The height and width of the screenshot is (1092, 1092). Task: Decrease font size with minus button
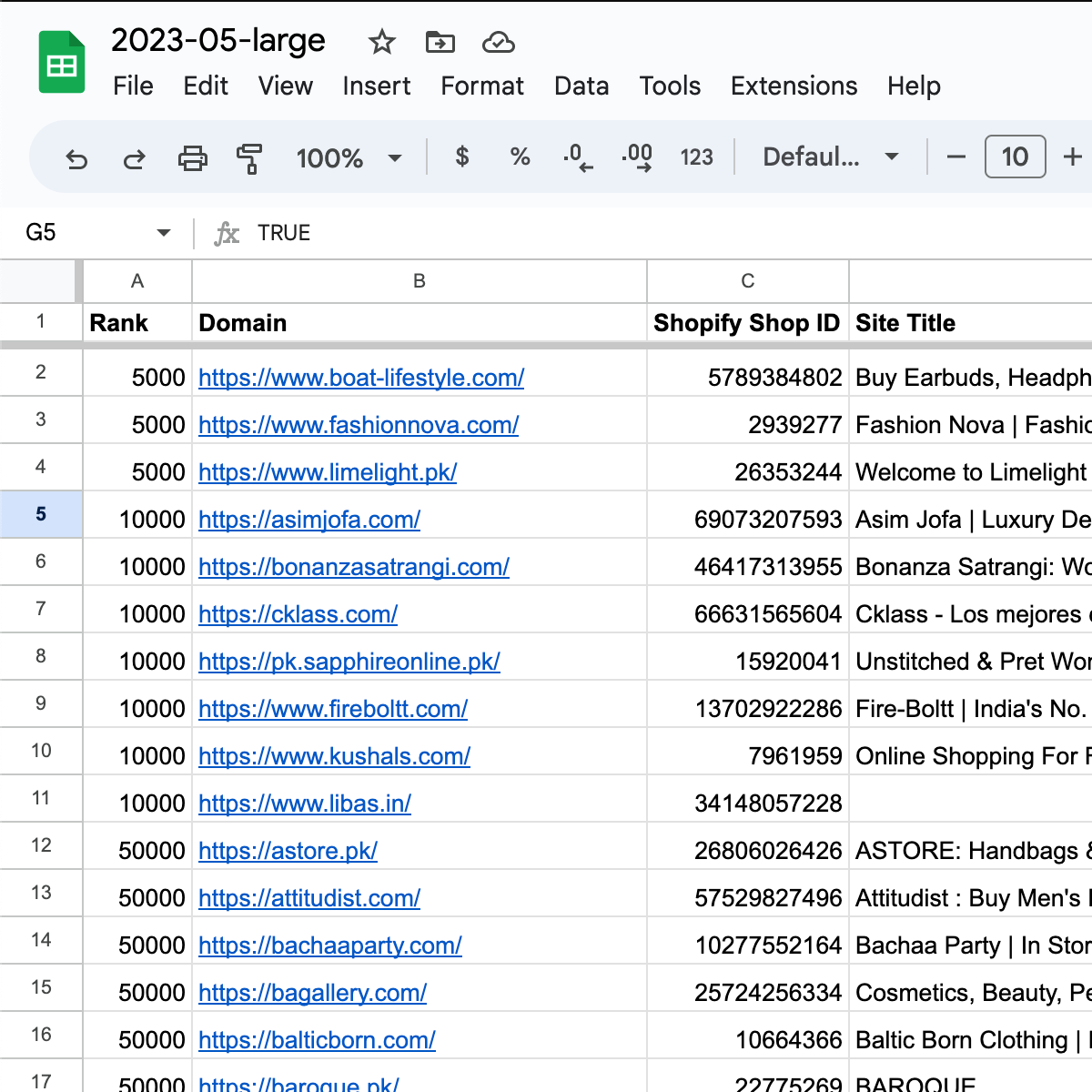(x=956, y=157)
